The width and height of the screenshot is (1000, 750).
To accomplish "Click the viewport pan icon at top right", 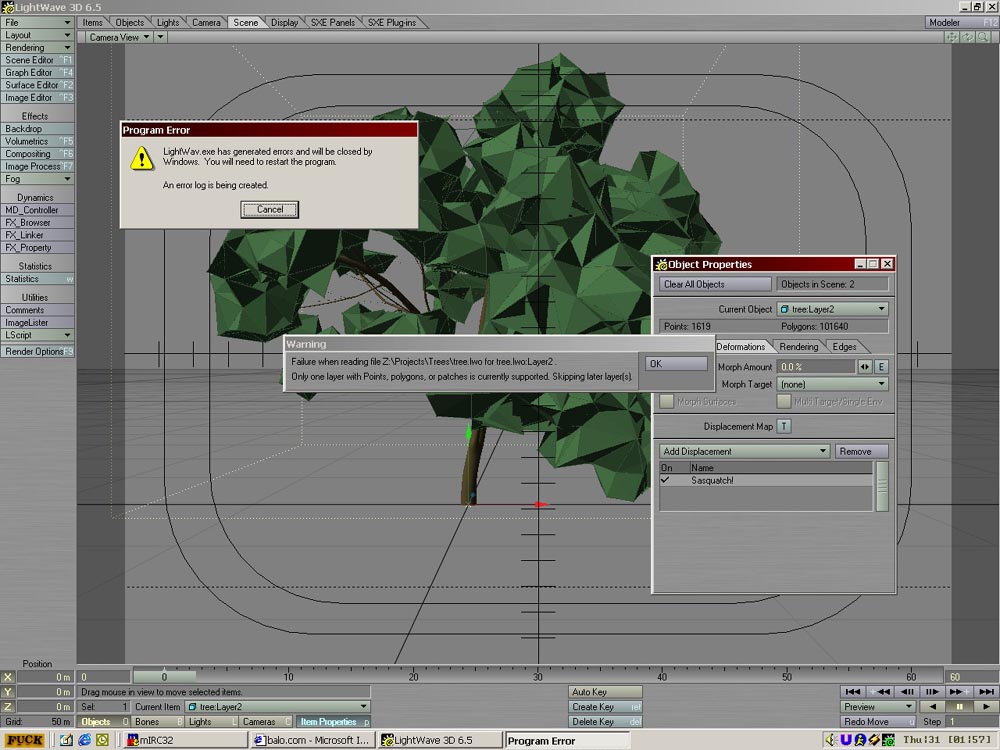I will [x=952, y=37].
